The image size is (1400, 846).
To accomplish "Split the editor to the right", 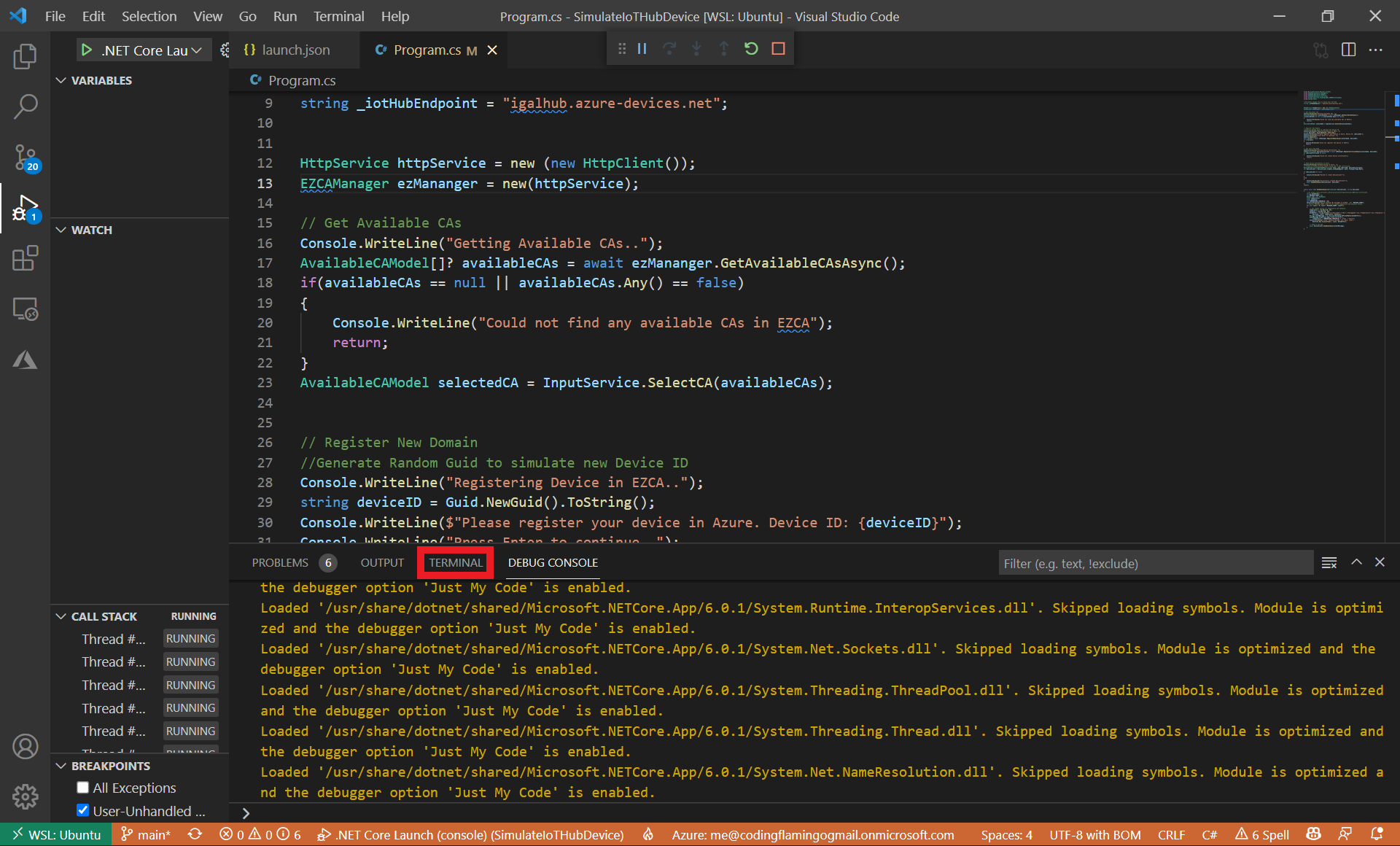I will click(x=1348, y=50).
